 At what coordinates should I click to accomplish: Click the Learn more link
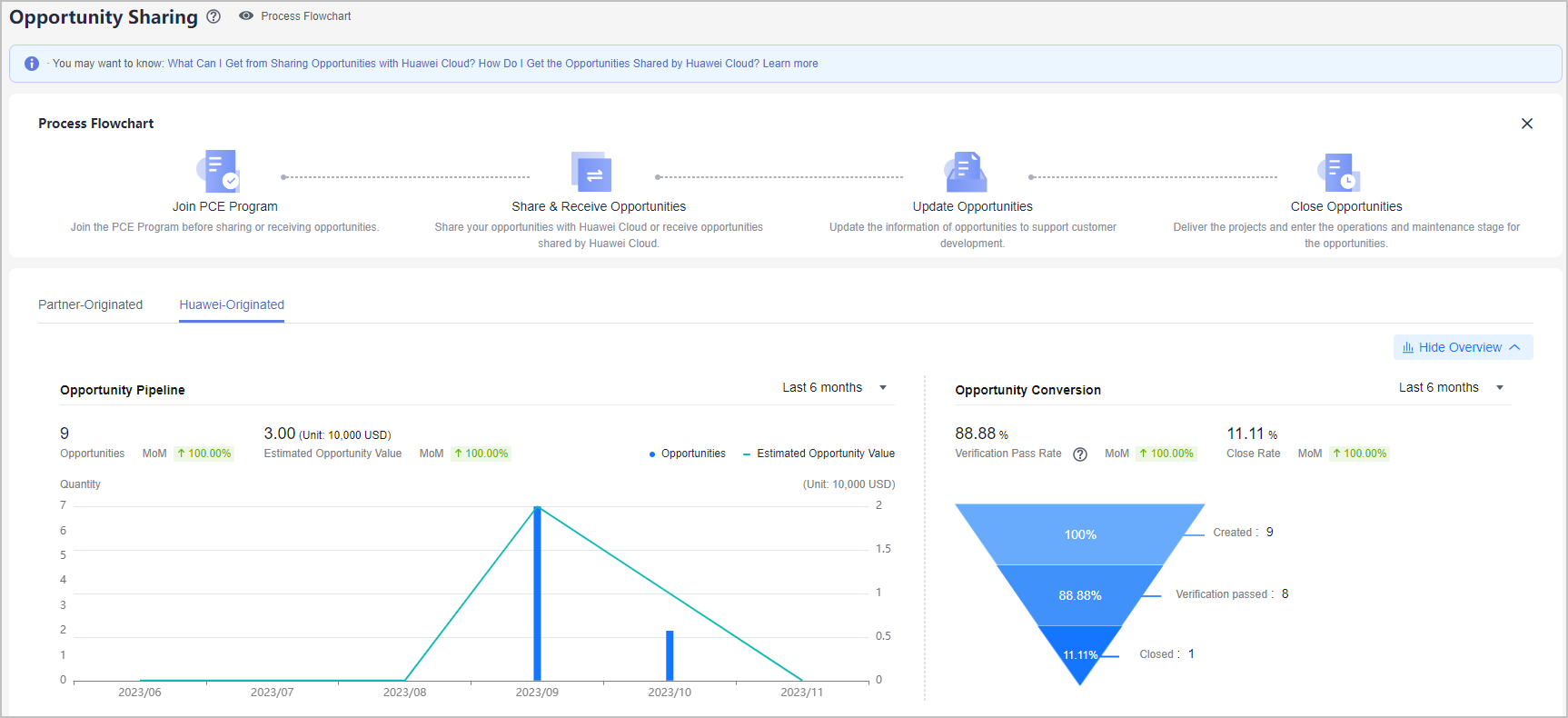tap(790, 64)
